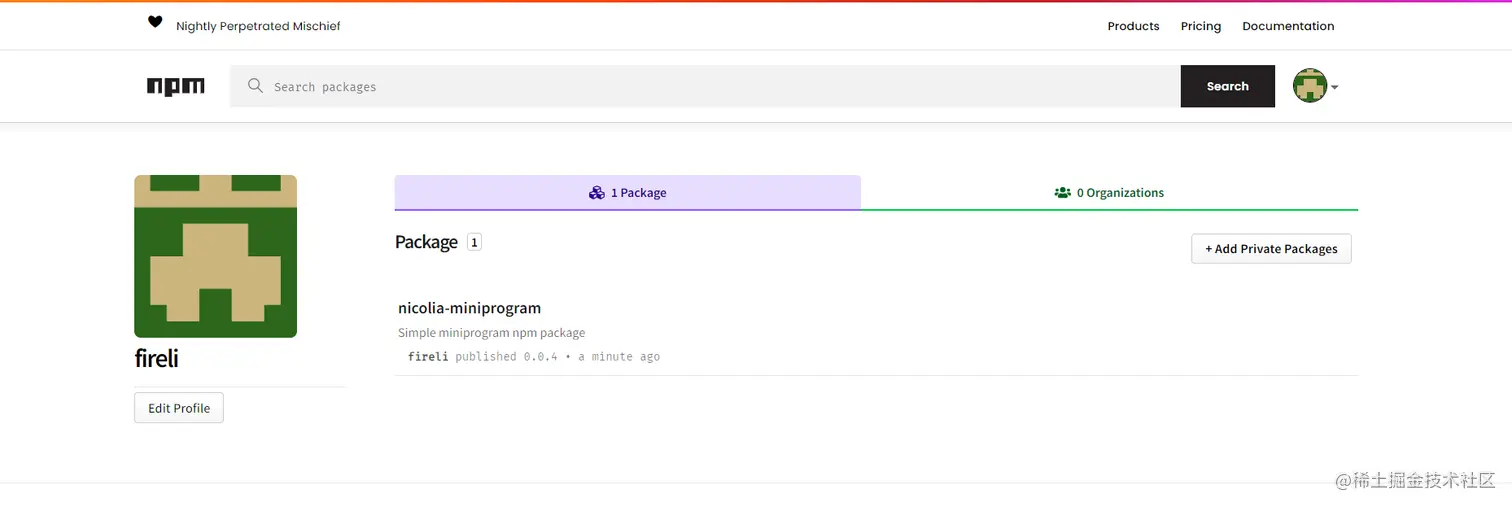This screenshot has height=507, width=1512.
Task: Open the Products menu
Action: click(1133, 26)
